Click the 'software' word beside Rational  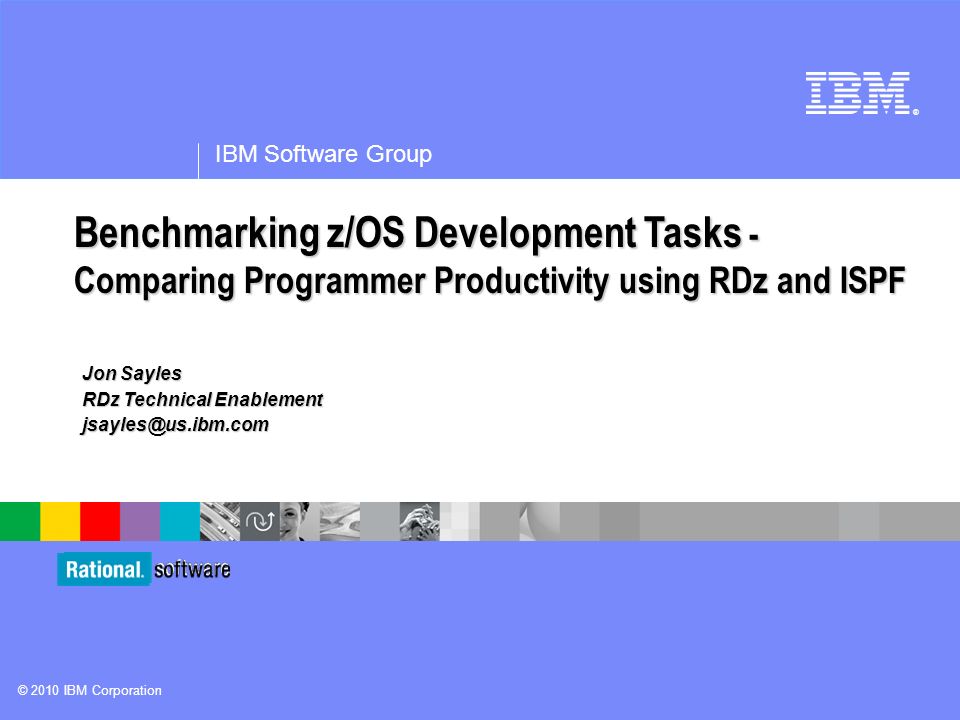(192, 569)
